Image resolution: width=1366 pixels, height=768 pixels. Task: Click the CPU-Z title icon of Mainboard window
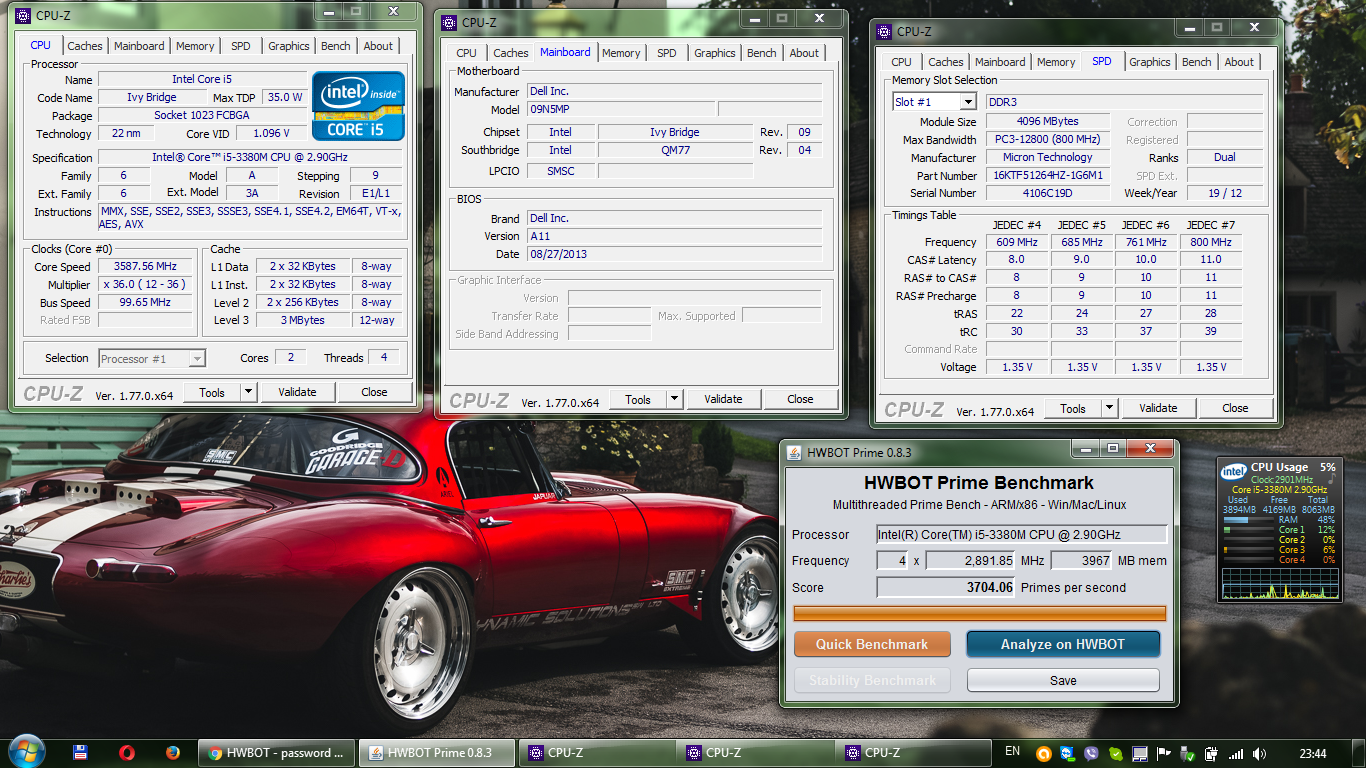tap(448, 23)
